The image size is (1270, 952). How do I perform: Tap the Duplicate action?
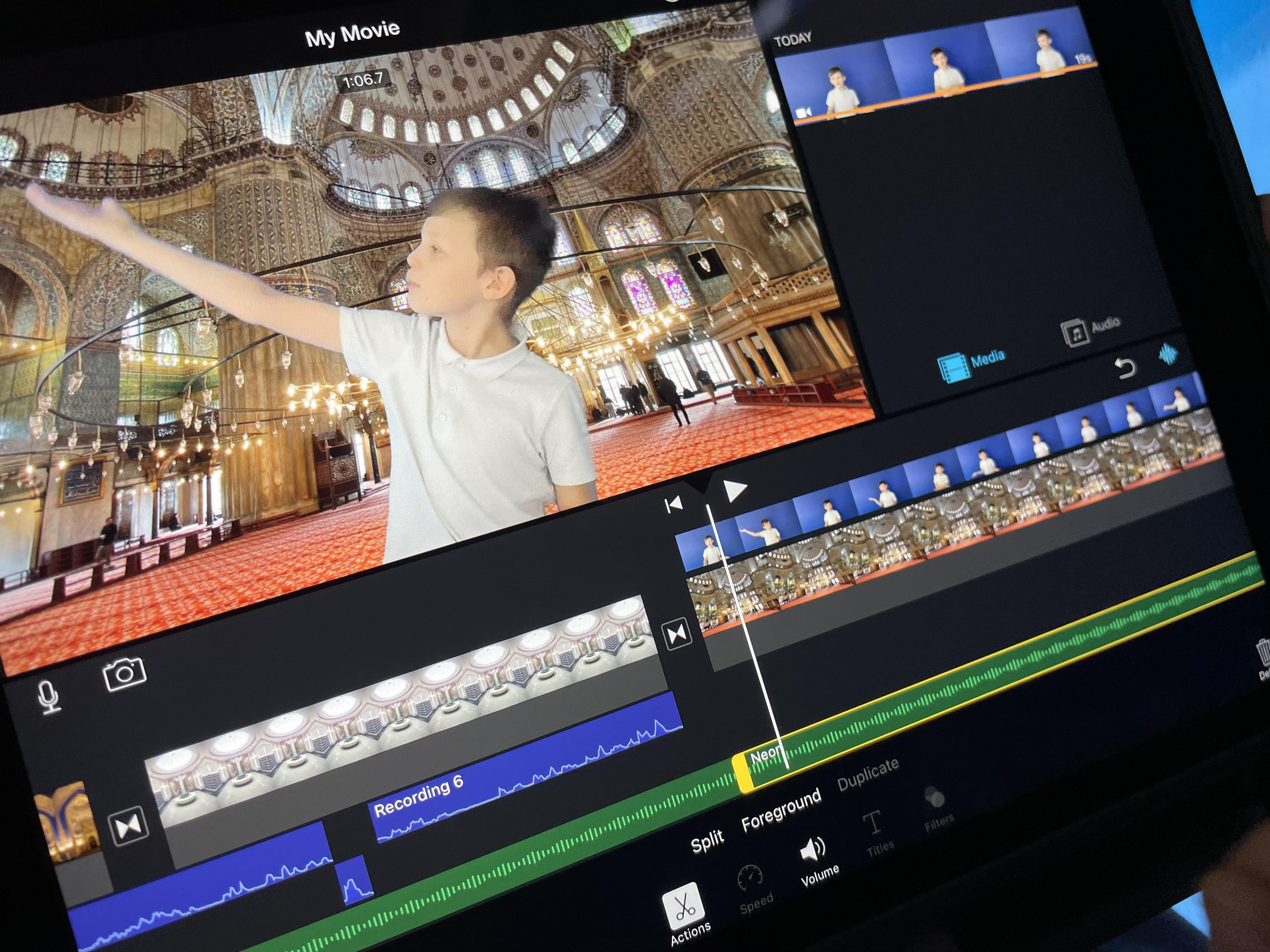coord(867,775)
